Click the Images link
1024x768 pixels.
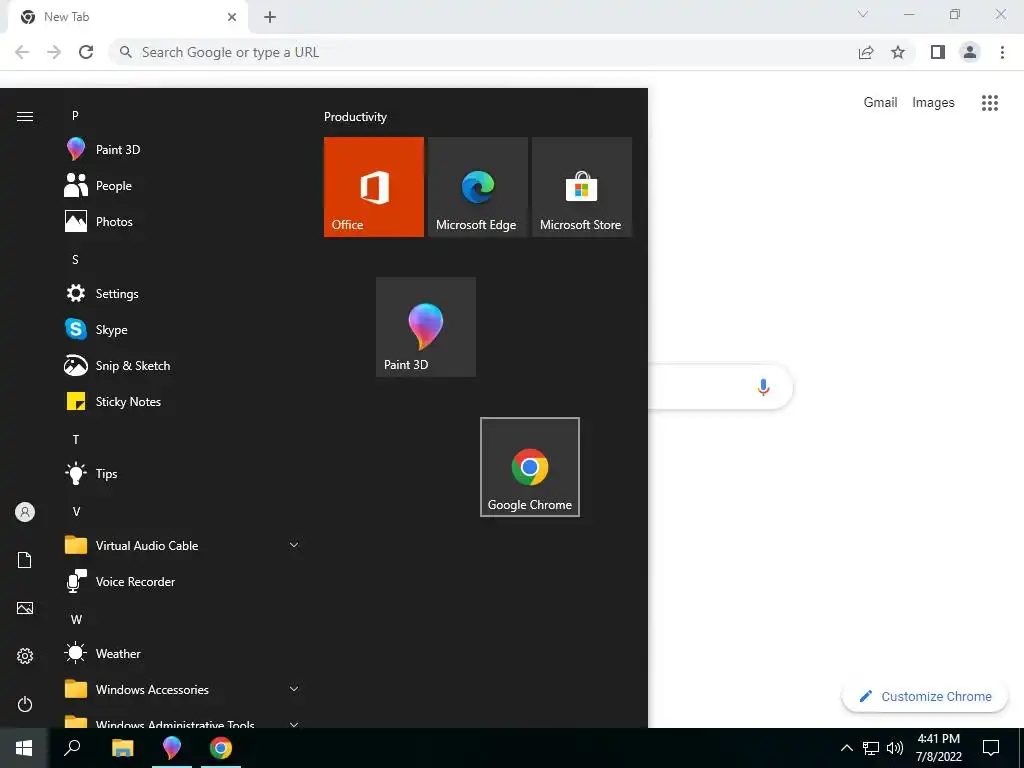tap(933, 103)
